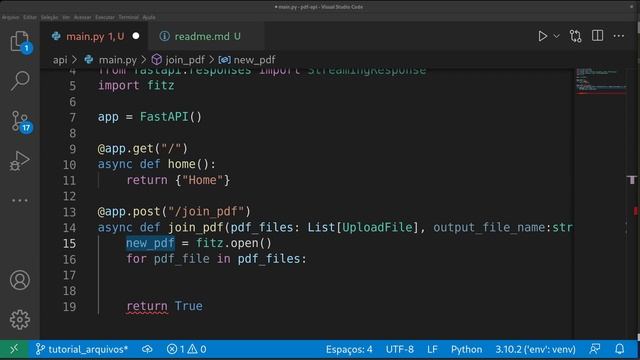Click pdf_files on line 16
This screenshot has width=640, height=360.
(269, 259)
